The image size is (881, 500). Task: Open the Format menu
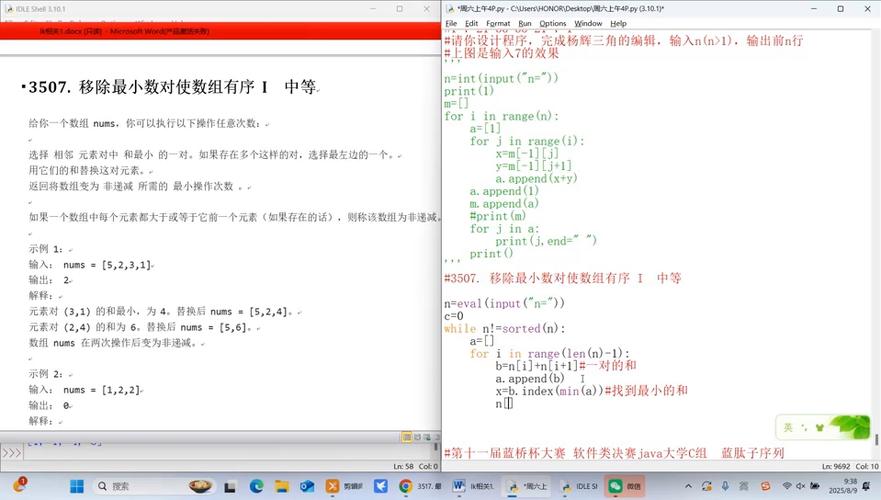497,23
